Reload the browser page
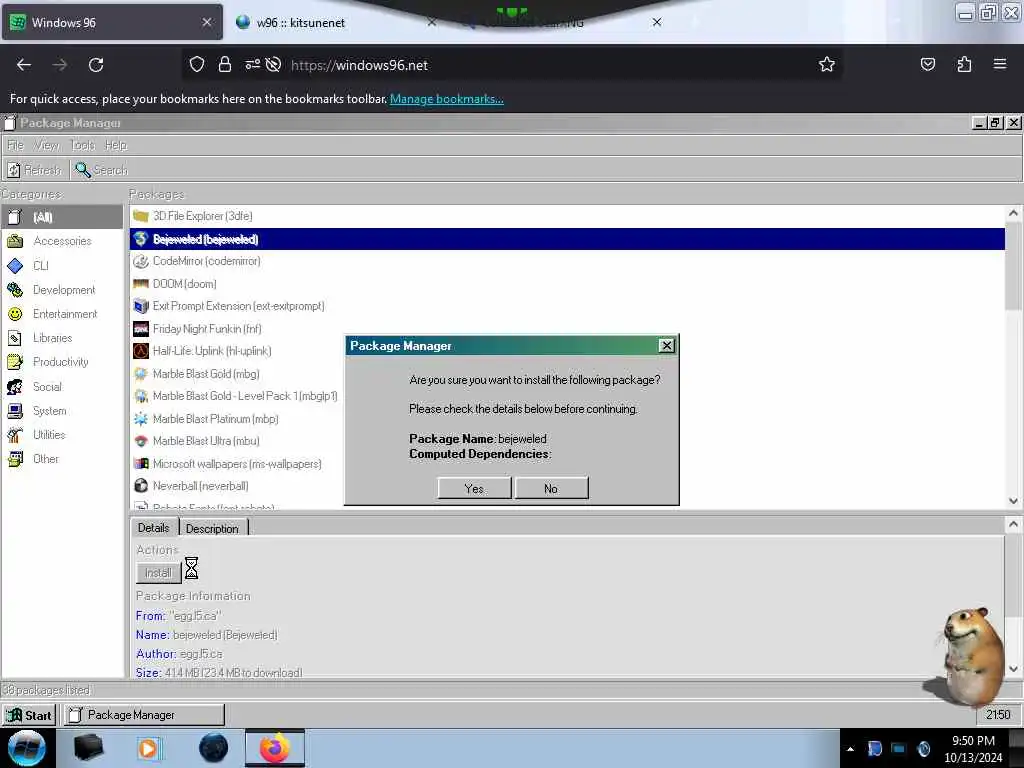The height and width of the screenshot is (768, 1024). coord(96,65)
